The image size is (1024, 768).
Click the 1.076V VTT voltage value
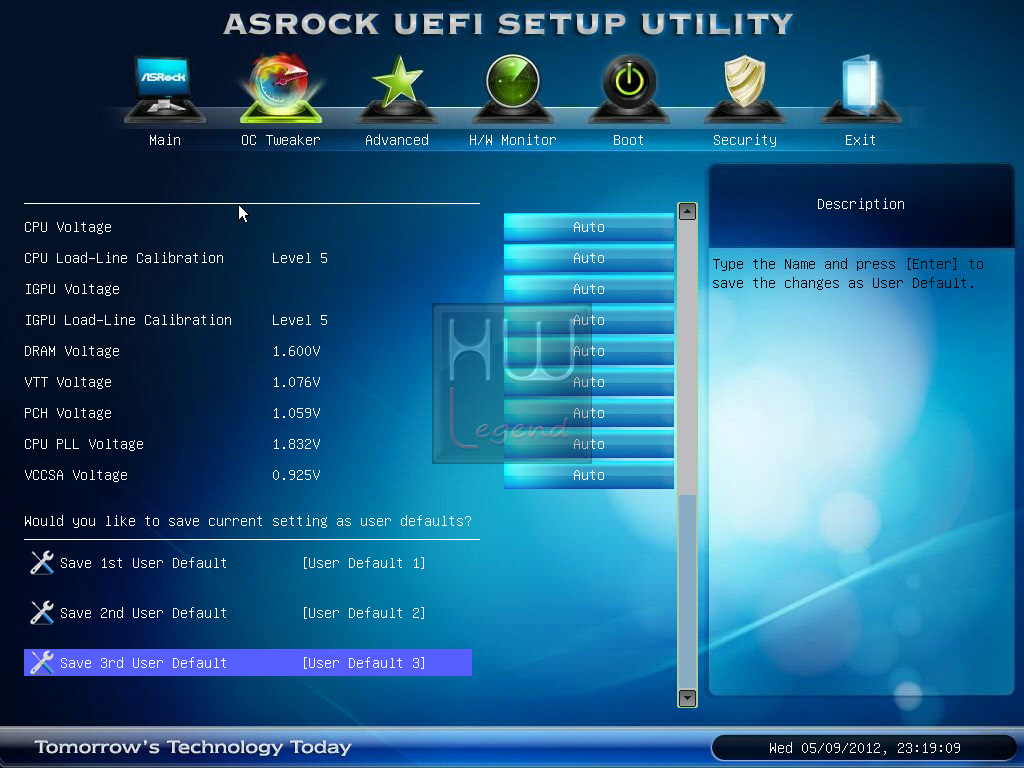tap(296, 382)
